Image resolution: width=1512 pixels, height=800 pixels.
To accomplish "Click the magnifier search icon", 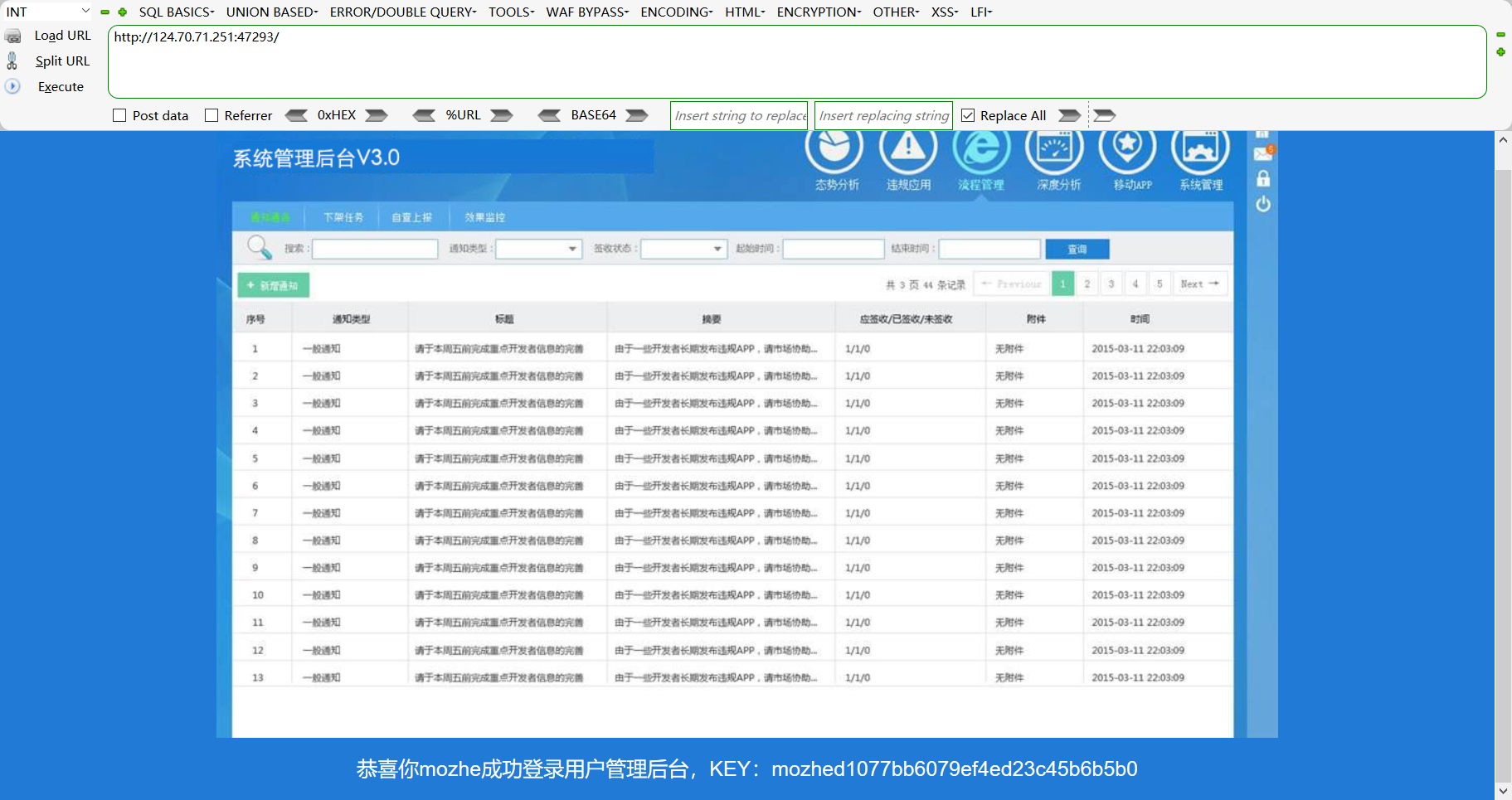I will [260, 247].
